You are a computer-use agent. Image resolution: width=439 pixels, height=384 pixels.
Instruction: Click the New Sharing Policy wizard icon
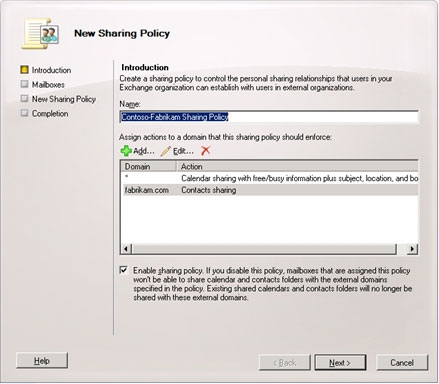pyautogui.click(x=40, y=34)
